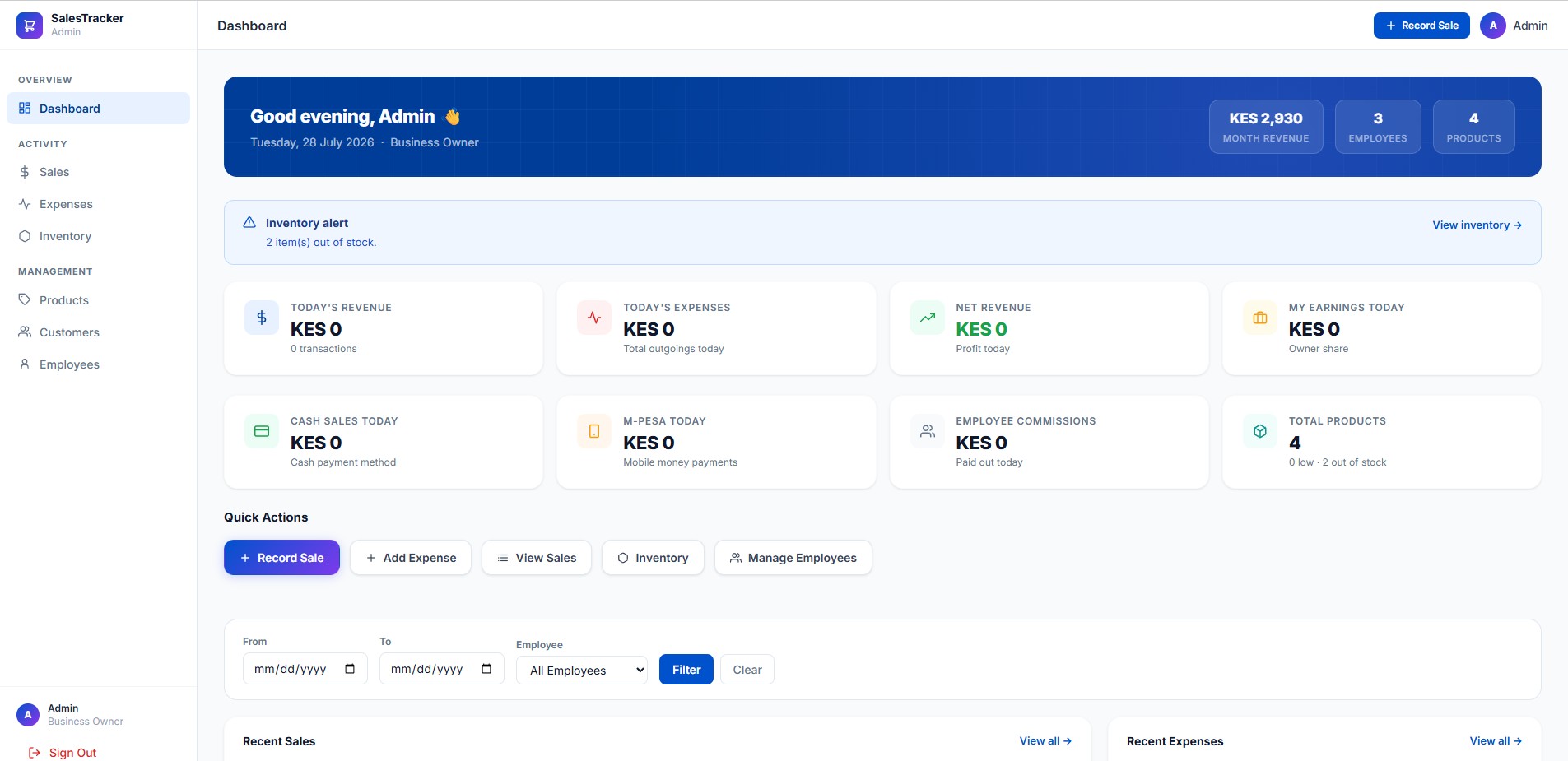Click the card icon in Cash Sales Today
This screenshot has width=1568, height=761.
pos(262,431)
